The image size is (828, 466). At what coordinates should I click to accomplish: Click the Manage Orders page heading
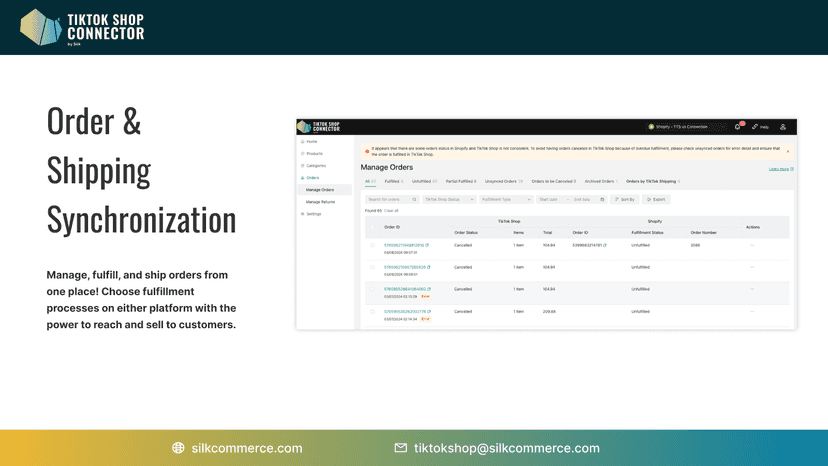pyautogui.click(x=387, y=167)
